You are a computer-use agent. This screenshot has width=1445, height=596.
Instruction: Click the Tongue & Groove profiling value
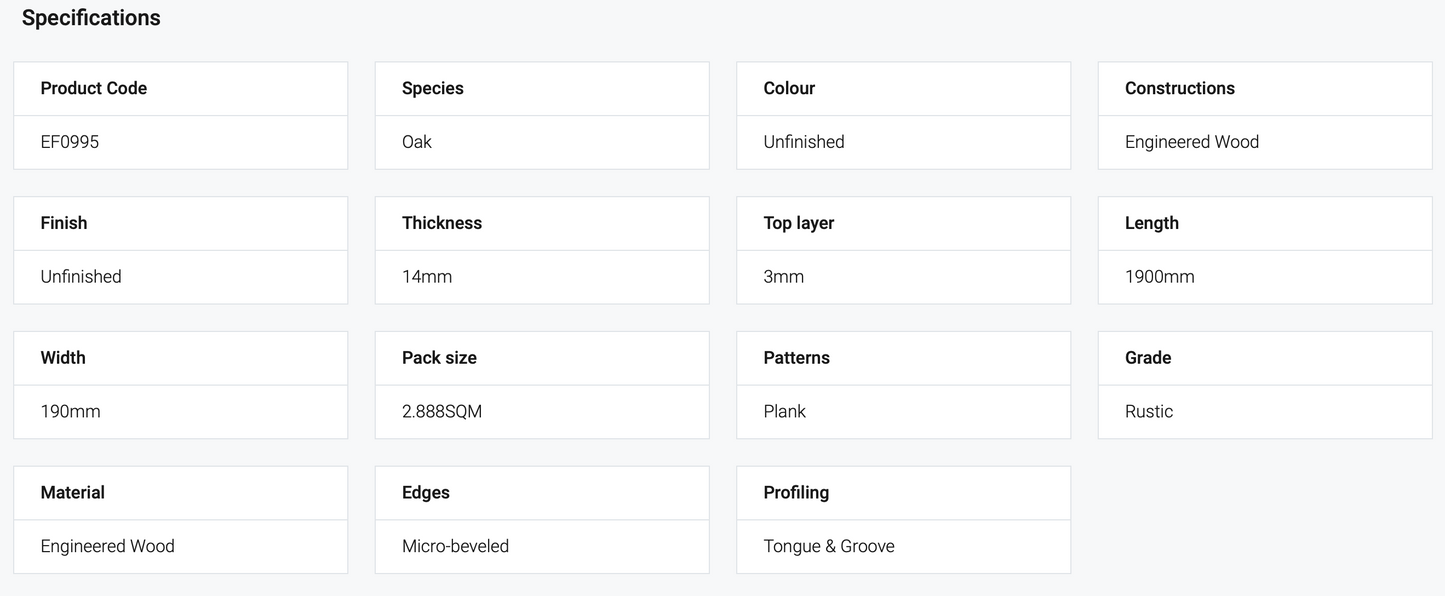[x=829, y=546]
